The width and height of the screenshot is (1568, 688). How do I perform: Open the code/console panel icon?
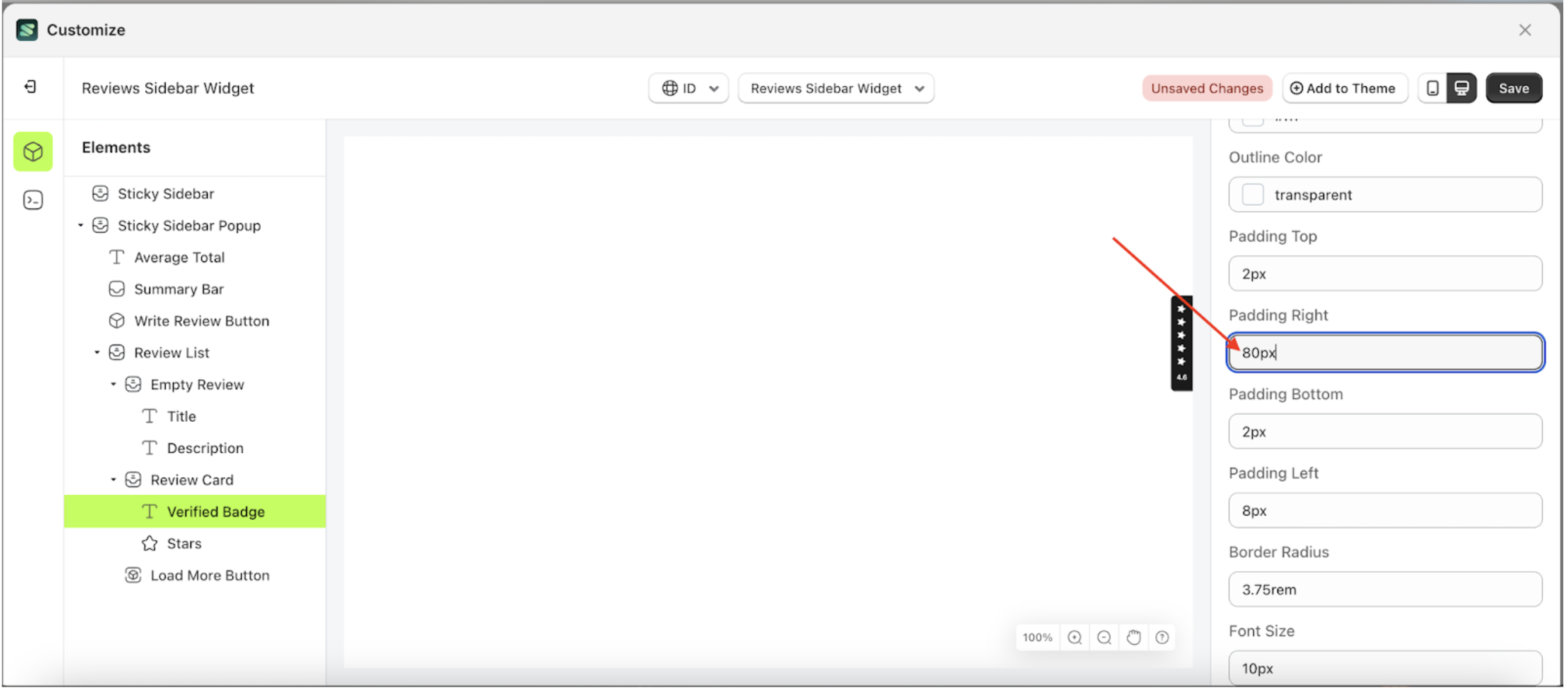tap(32, 199)
